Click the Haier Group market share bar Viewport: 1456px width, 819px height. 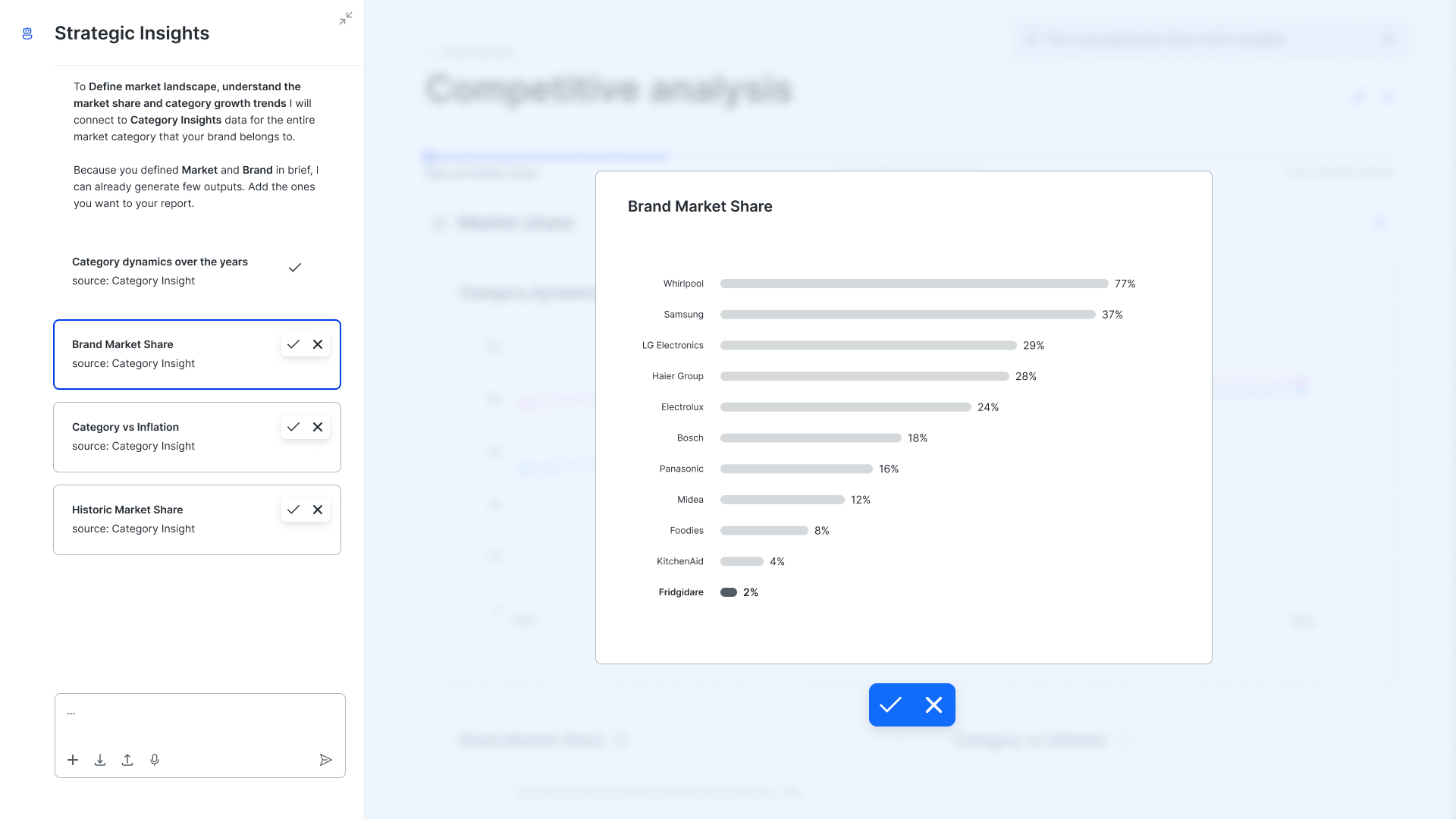[864, 376]
